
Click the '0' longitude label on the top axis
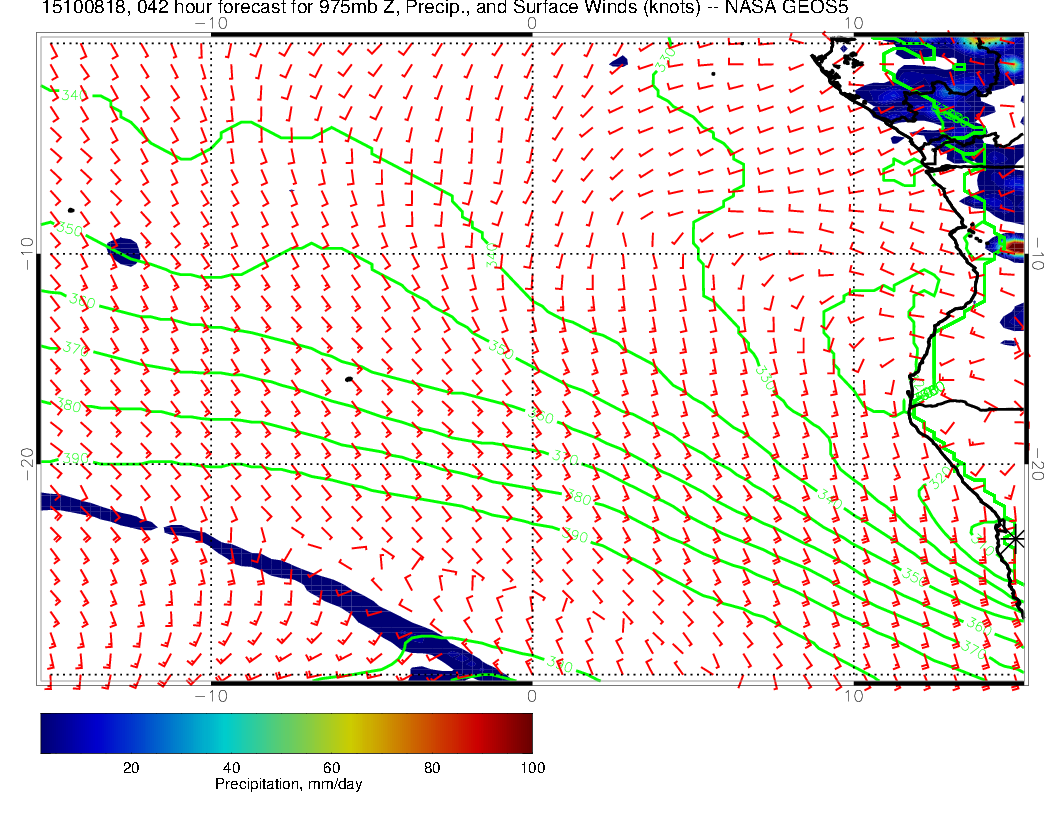pyautogui.click(x=531, y=23)
